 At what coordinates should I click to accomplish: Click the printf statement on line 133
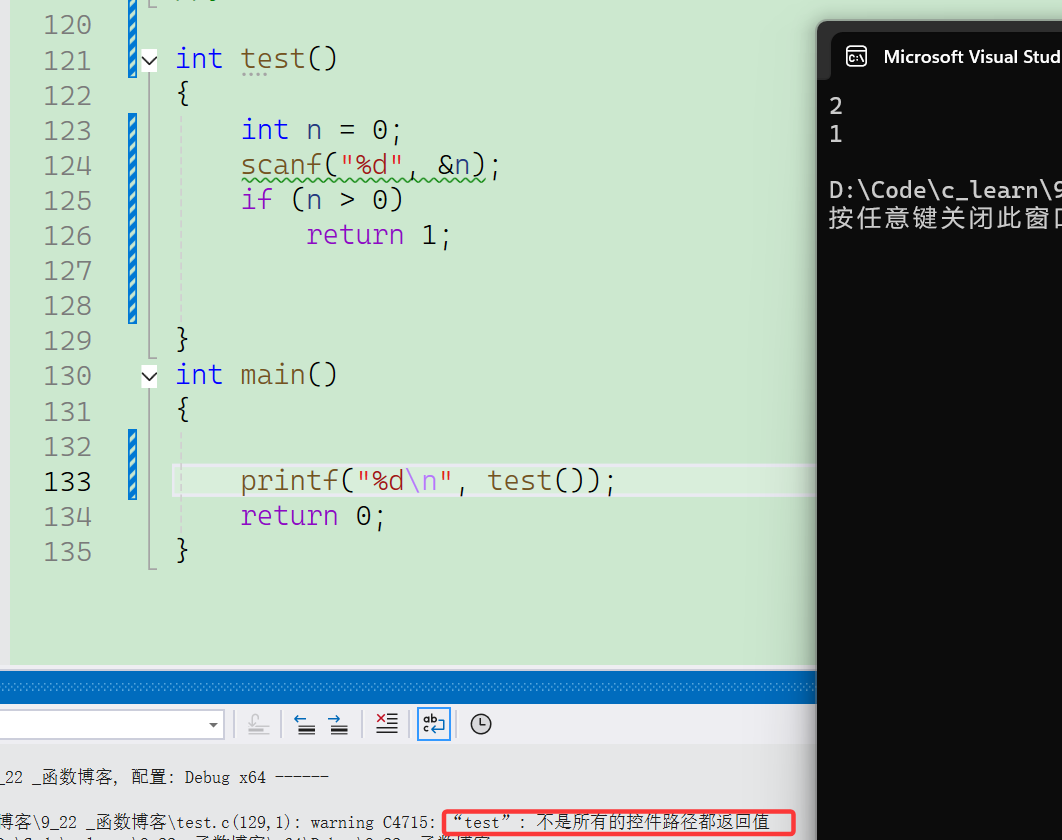coord(427,481)
